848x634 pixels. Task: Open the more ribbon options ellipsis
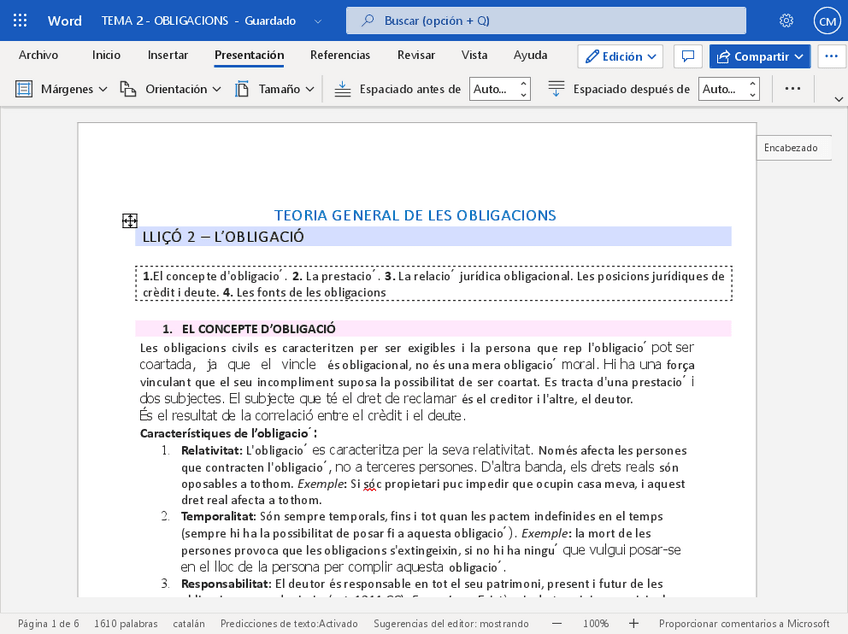tap(793, 89)
